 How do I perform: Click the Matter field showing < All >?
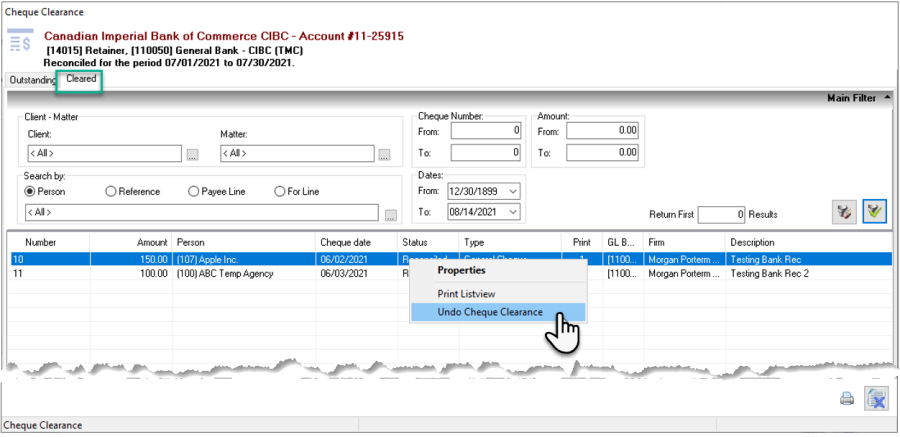pyautogui.click(x=297, y=153)
